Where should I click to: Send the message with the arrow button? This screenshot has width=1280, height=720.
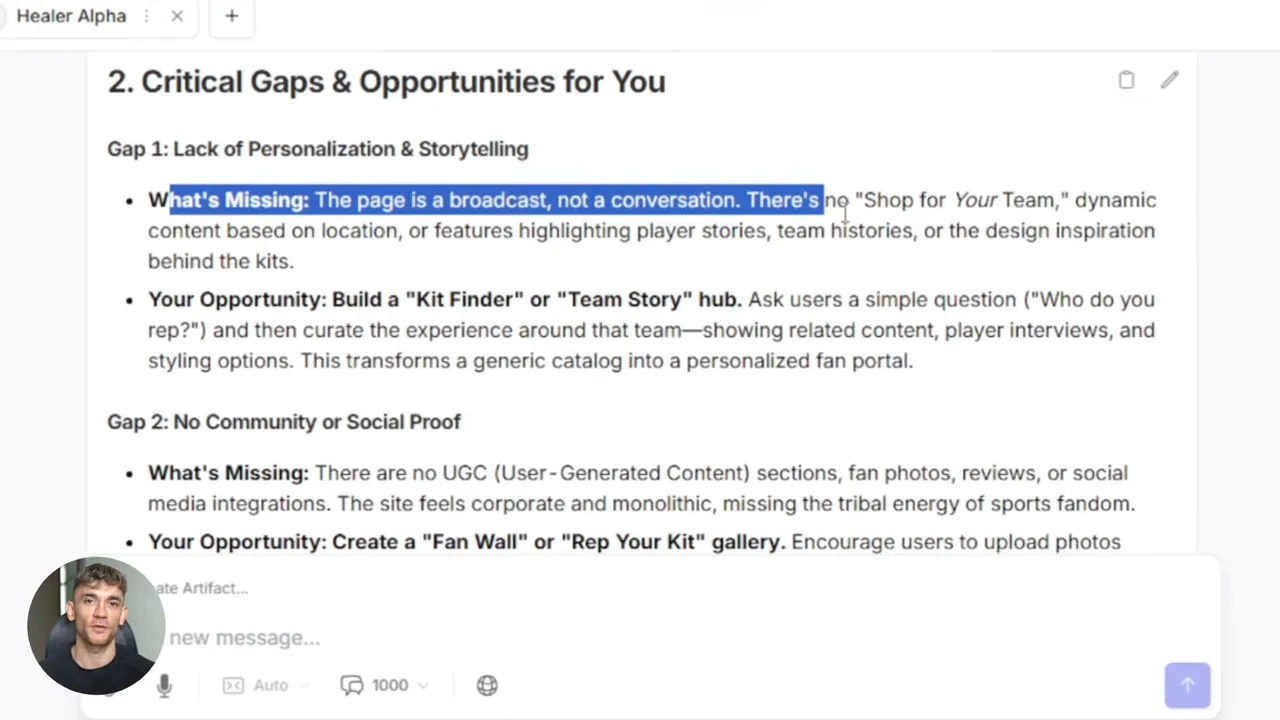click(1188, 685)
